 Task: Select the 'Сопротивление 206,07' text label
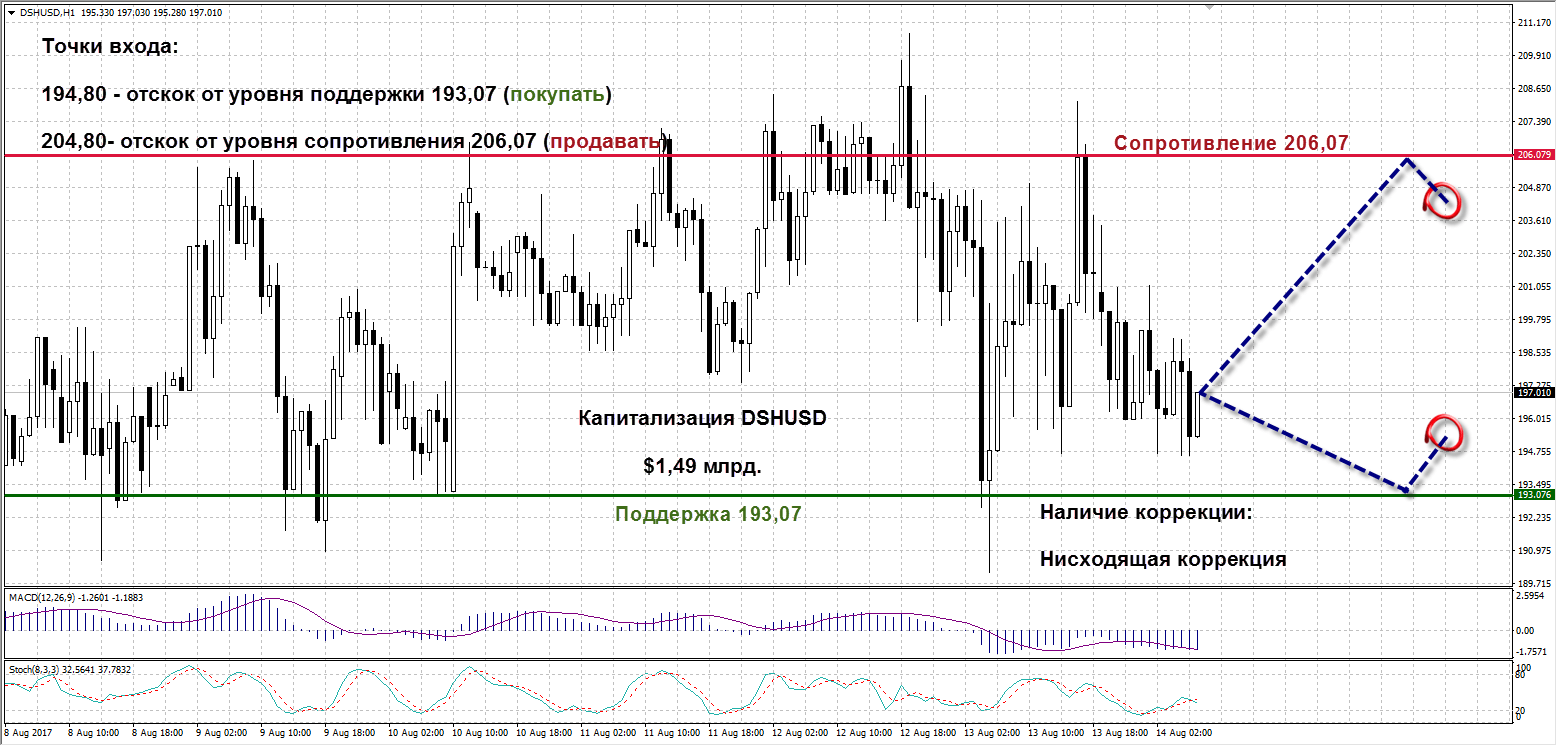(x=1231, y=143)
